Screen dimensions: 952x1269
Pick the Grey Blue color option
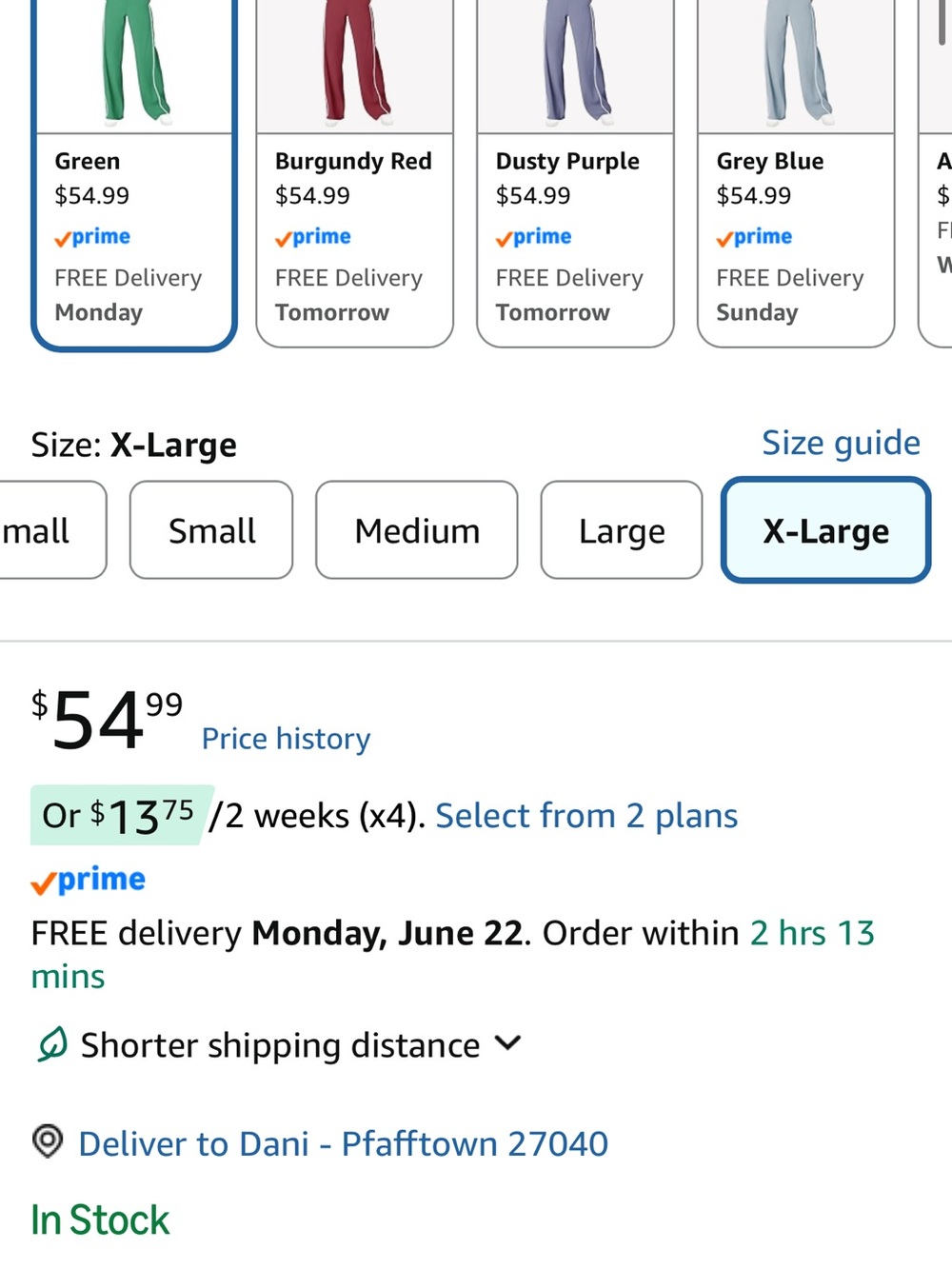click(796, 172)
